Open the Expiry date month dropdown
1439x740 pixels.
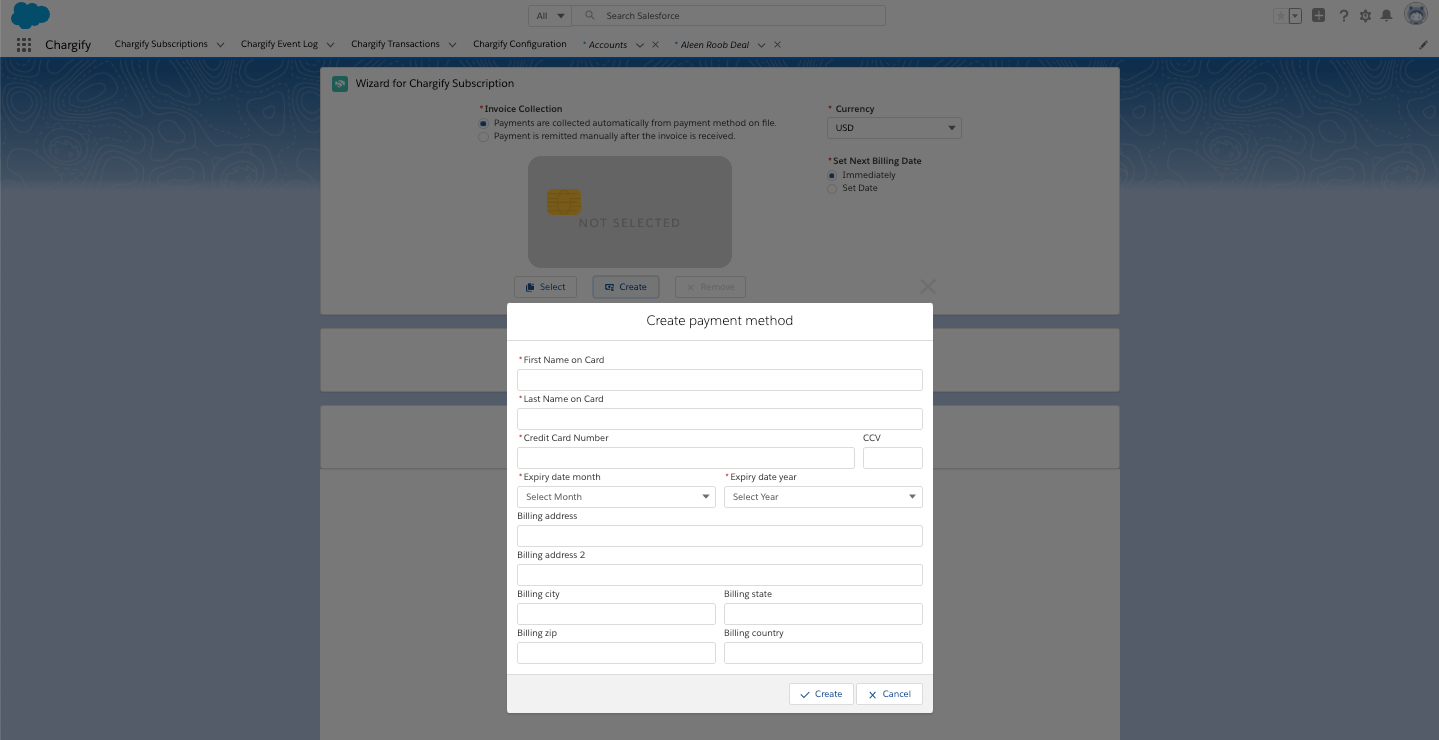click(x=616, y=497)
